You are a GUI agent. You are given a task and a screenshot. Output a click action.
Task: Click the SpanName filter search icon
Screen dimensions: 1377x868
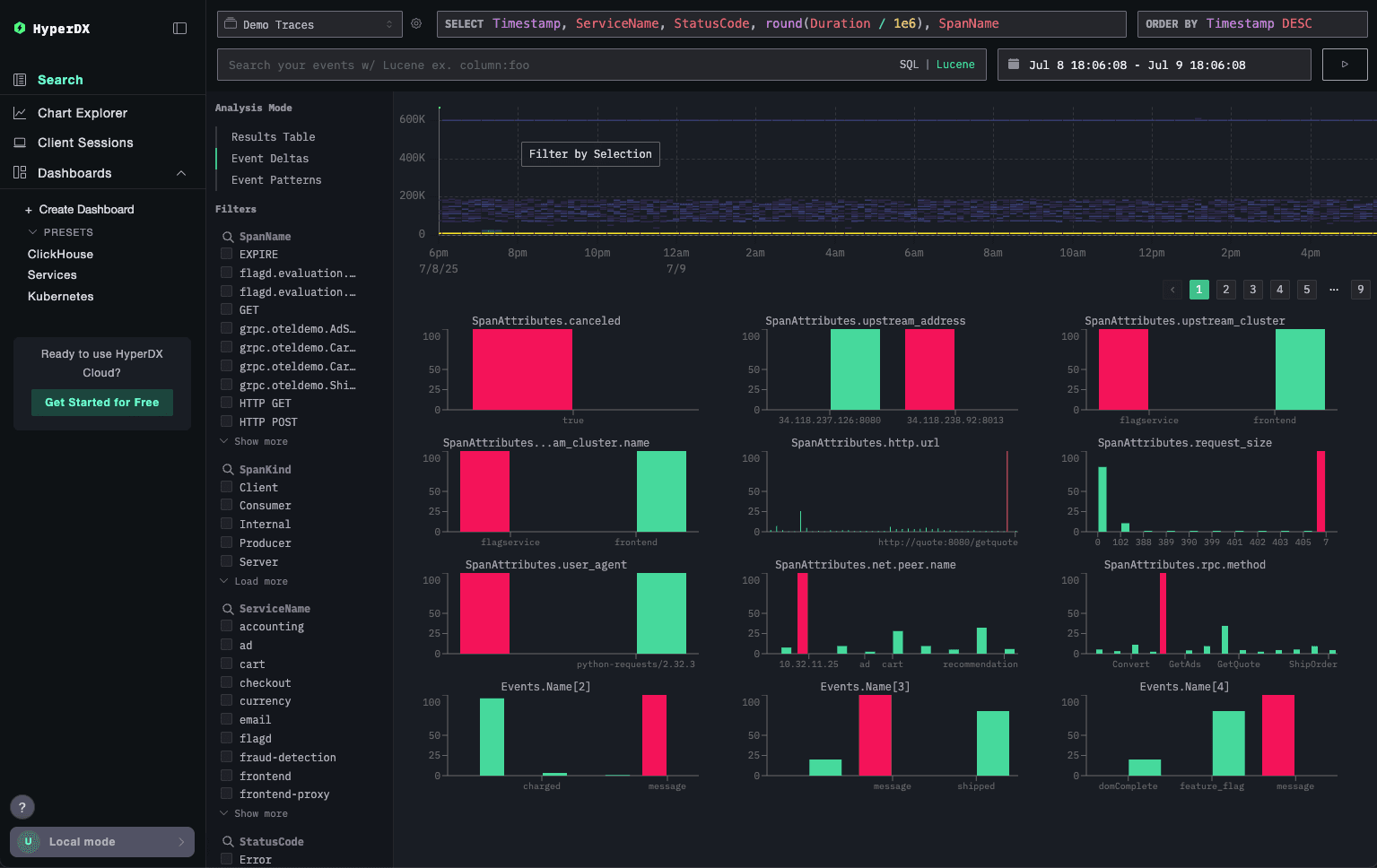pos(228,237)
